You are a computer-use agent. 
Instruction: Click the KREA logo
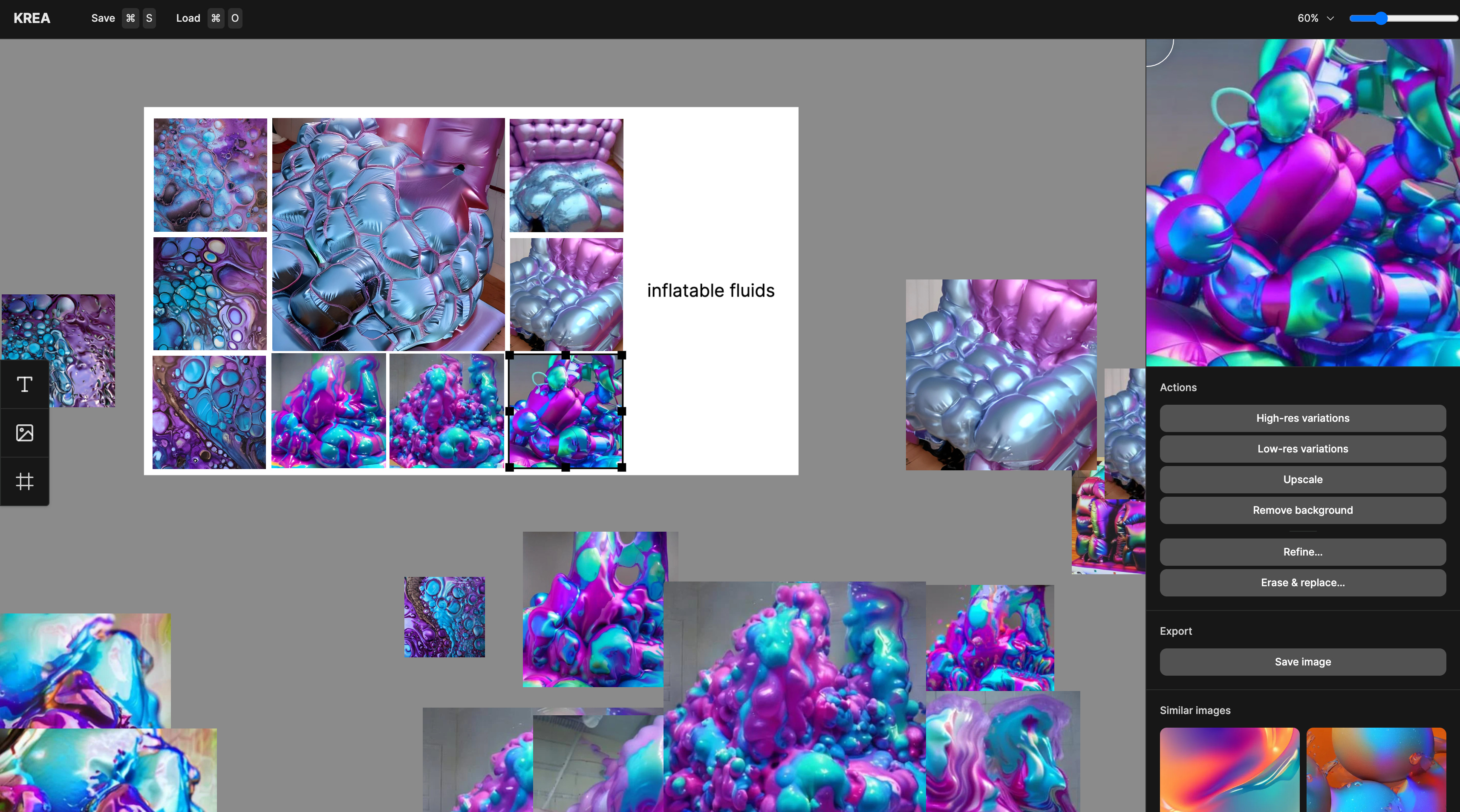click(x=32, y=18)
